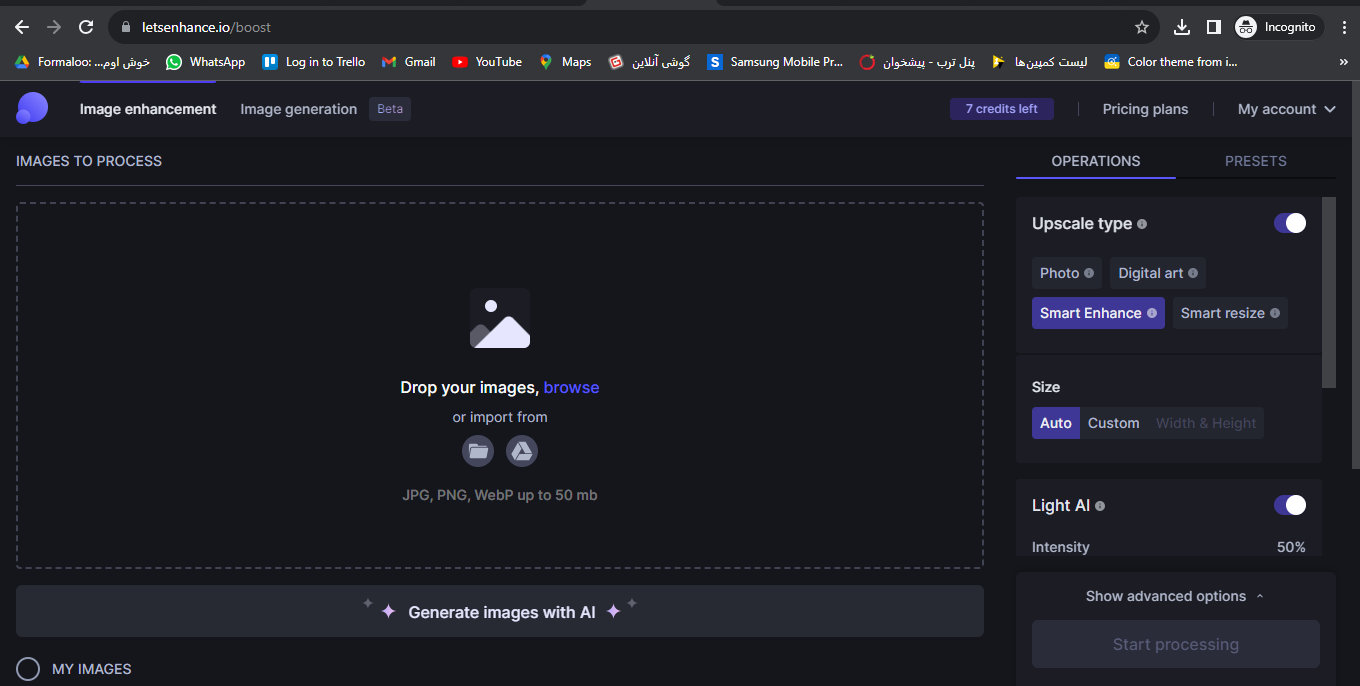
Task: Open the browser downloads icon
Action: coord(1181,27)
